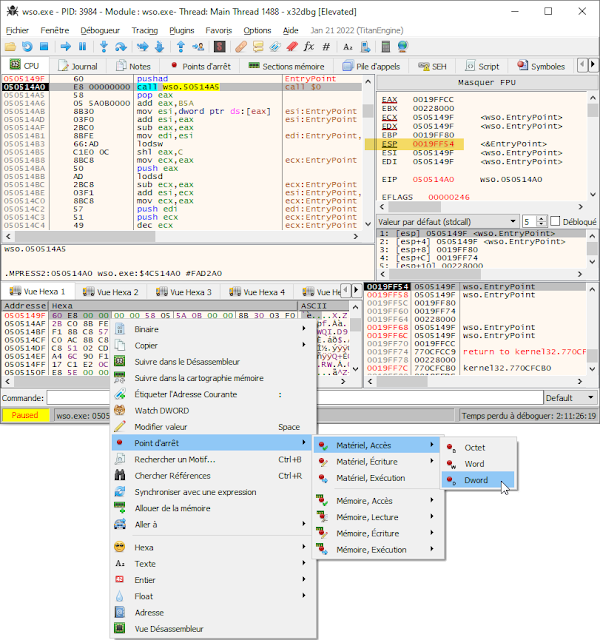Expand the Mémoire, Écriture submenu
600x640 pixels.
(x=378, y=533)
